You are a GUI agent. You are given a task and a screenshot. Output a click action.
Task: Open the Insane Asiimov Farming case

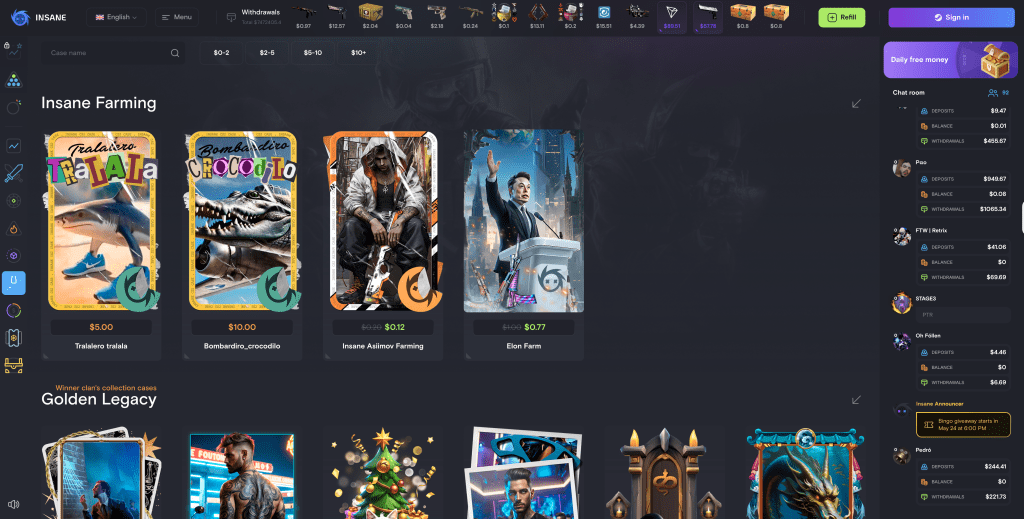[x=383, y=245]
